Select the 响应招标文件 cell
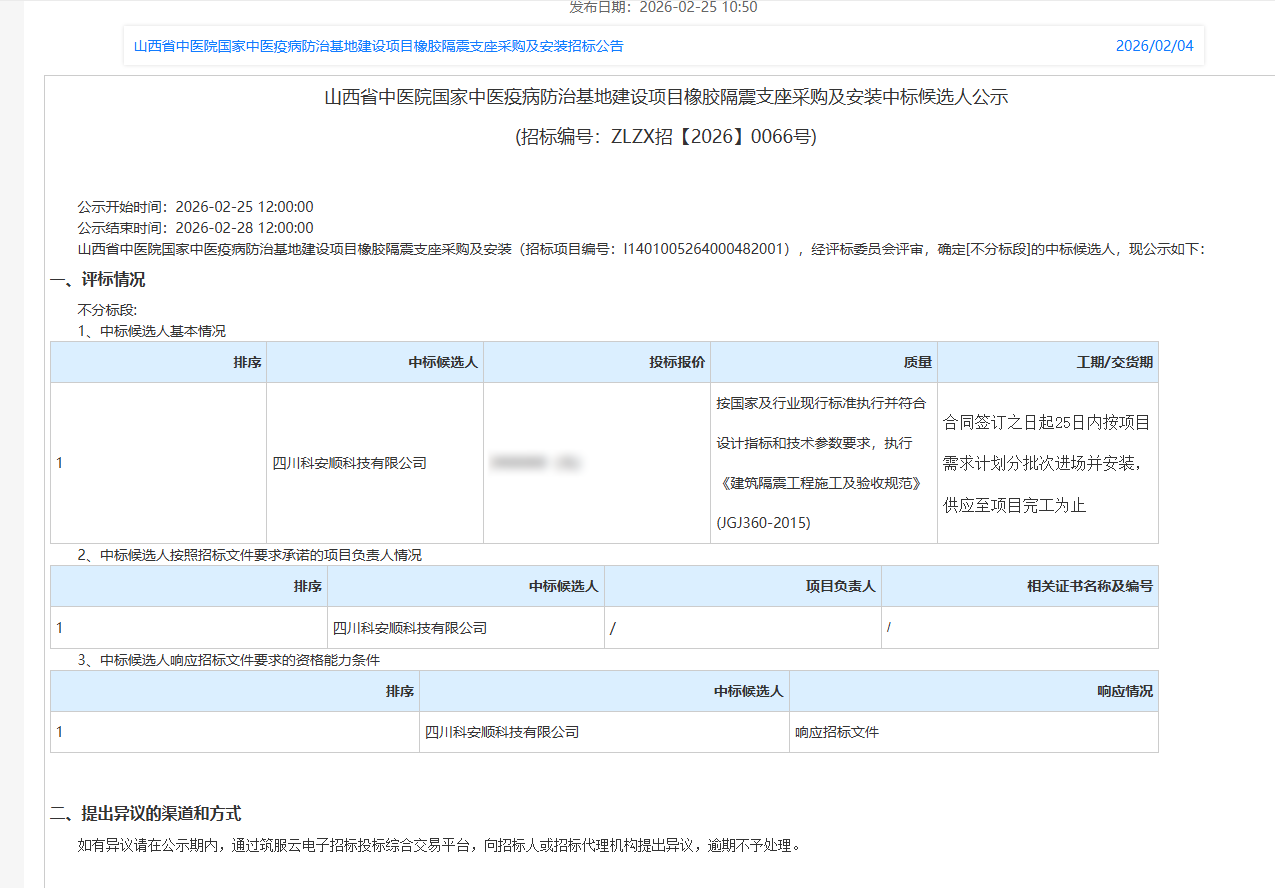The height and width of the screenshot is (888, 1275). tap(837, 732)
